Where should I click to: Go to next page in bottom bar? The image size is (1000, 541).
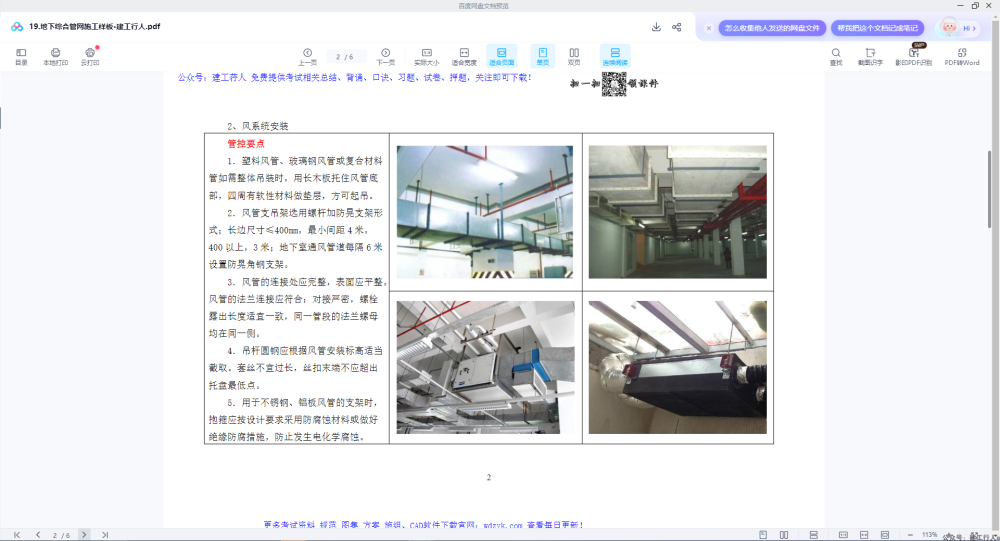pos(84,535)
